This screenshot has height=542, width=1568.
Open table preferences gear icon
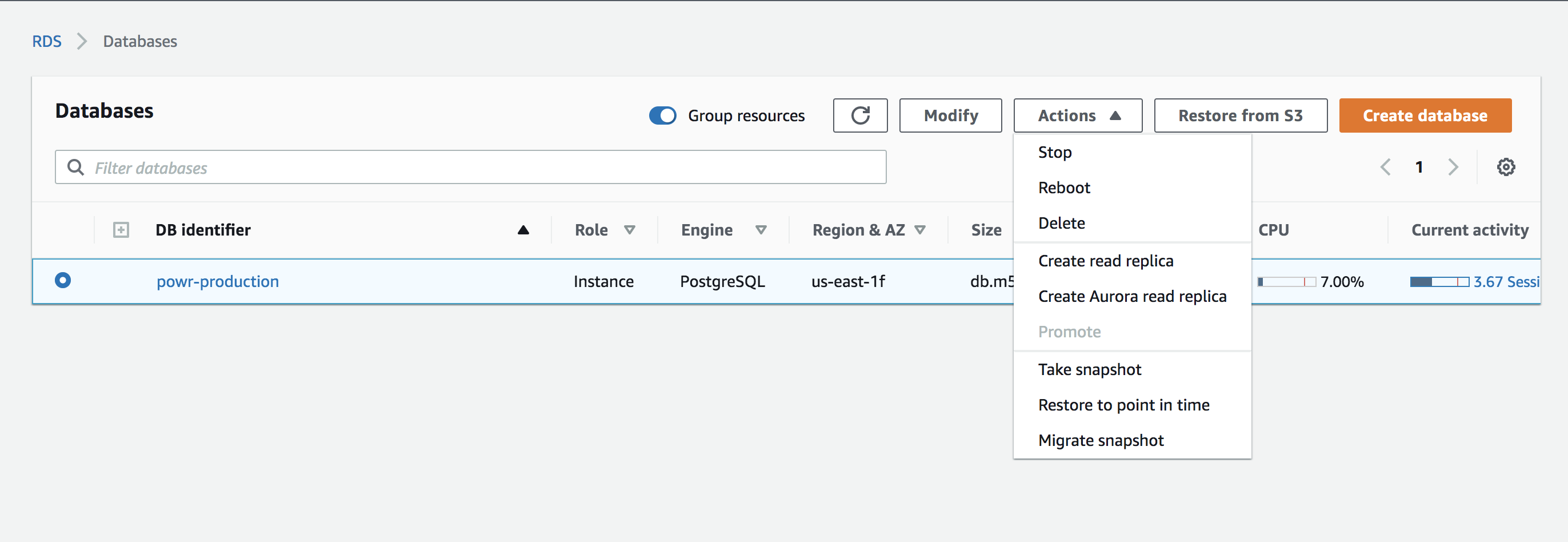(x=1505, y=167)
